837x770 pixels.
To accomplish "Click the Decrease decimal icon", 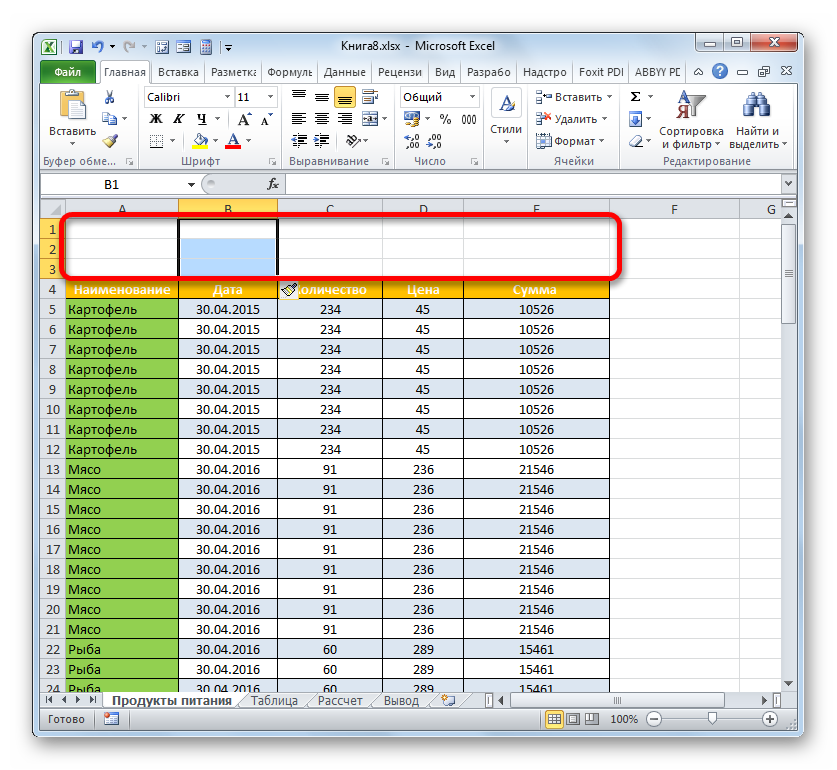I will (435, 141).
